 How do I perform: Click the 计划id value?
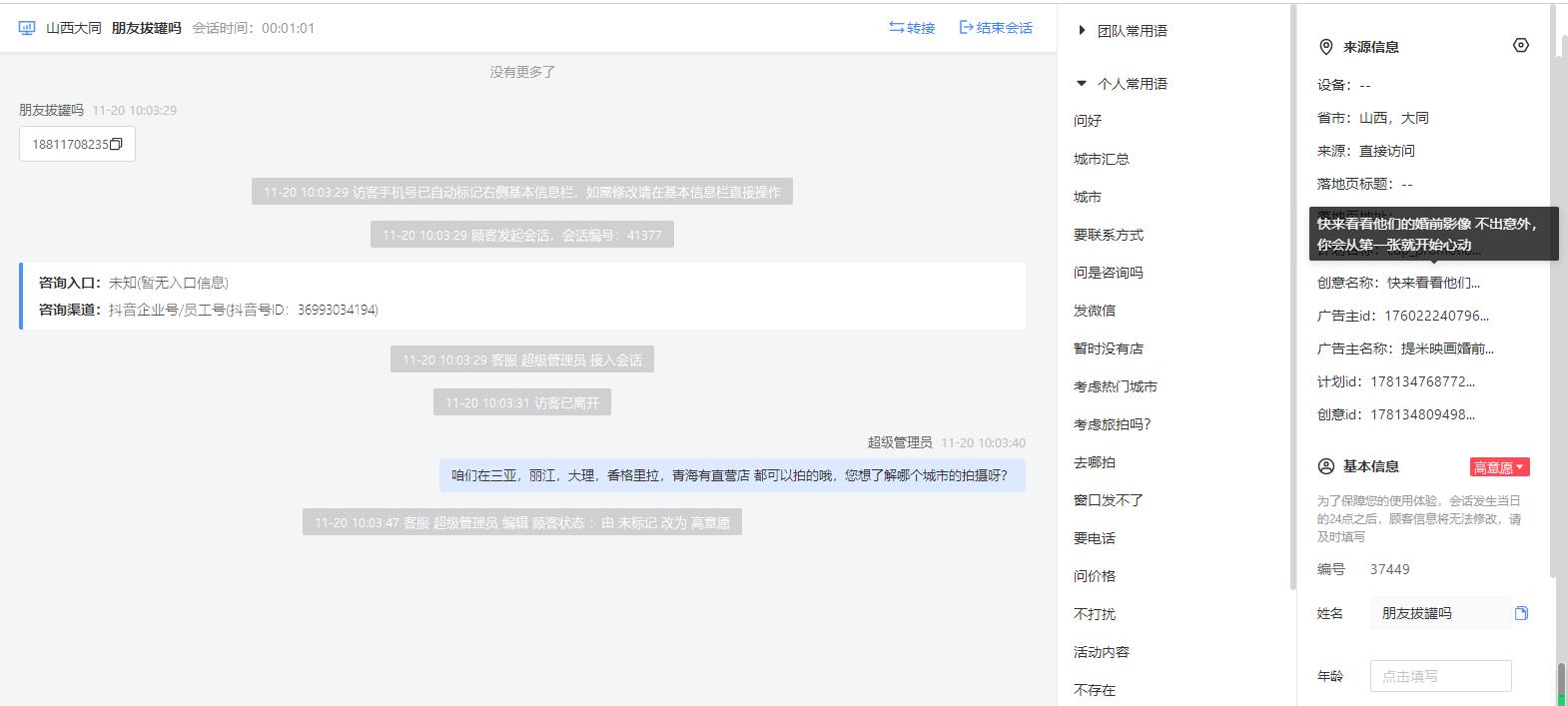click(1422, 381)
